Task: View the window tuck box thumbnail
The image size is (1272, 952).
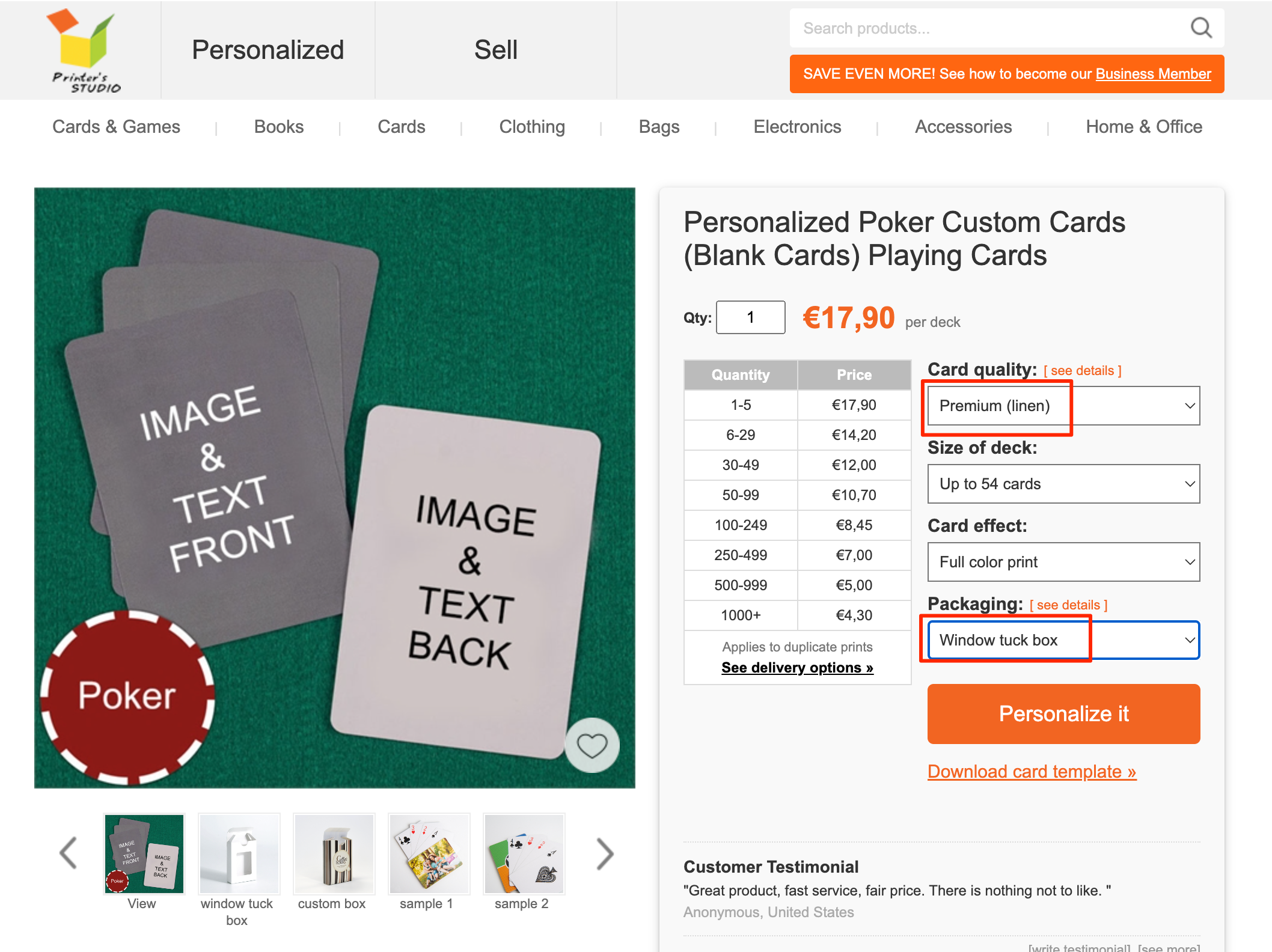Action: (x=239, y=854)
